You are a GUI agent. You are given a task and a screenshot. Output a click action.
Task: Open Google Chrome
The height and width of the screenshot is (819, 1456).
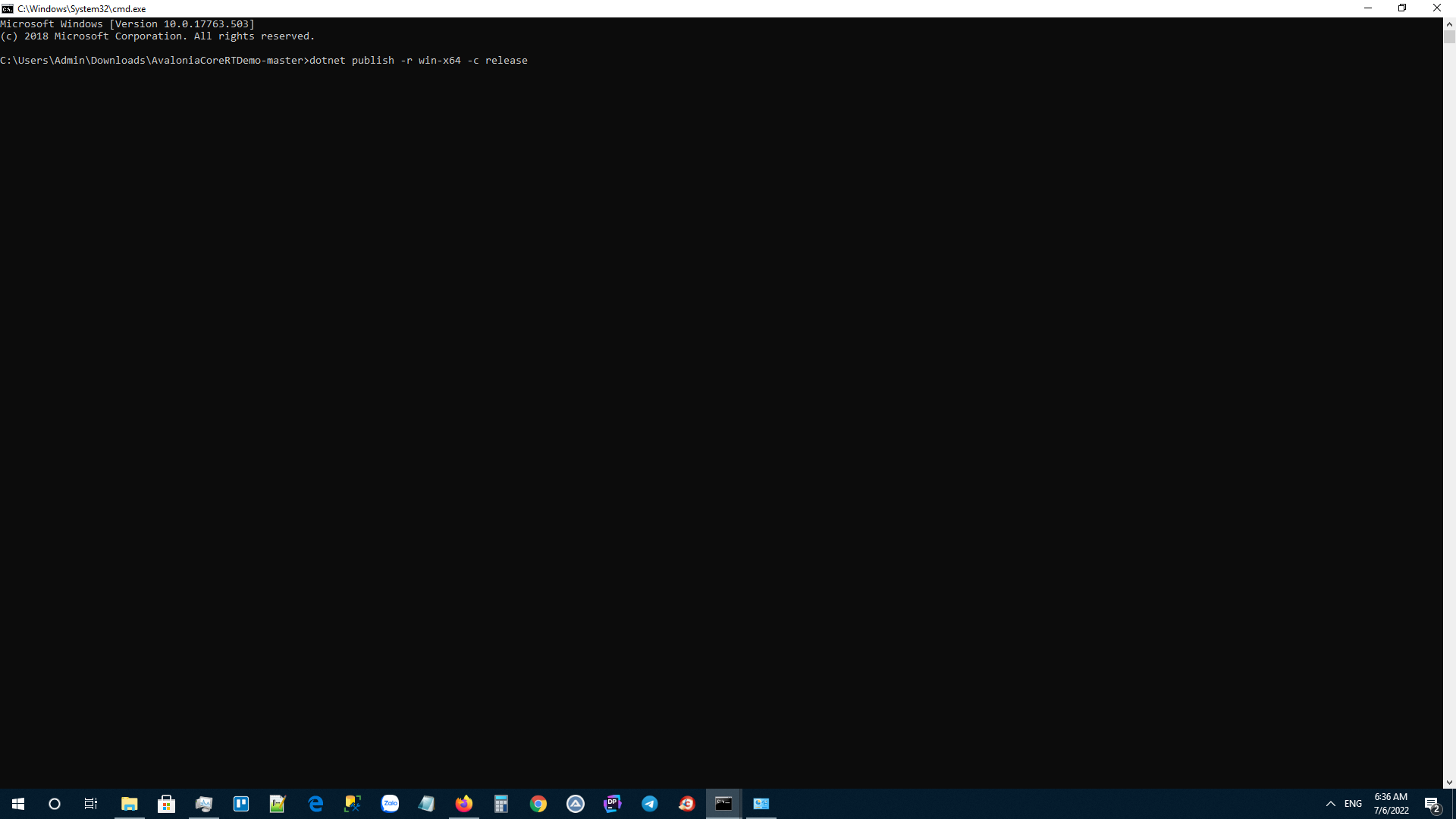click(x=538, y=803)
